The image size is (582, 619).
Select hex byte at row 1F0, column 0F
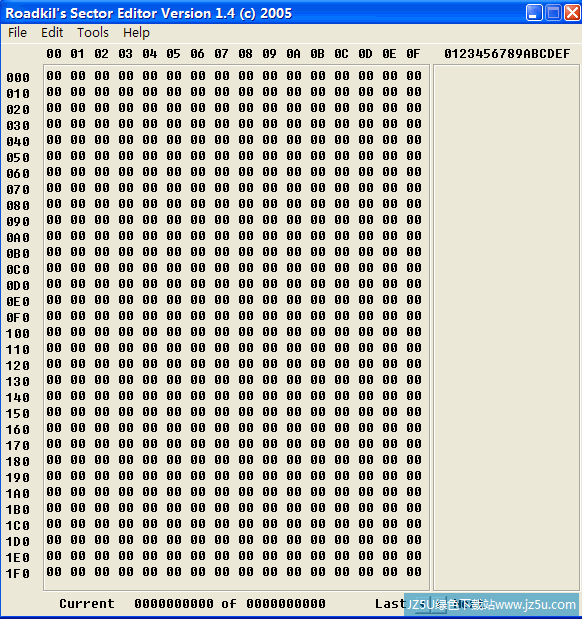[414, 572]
